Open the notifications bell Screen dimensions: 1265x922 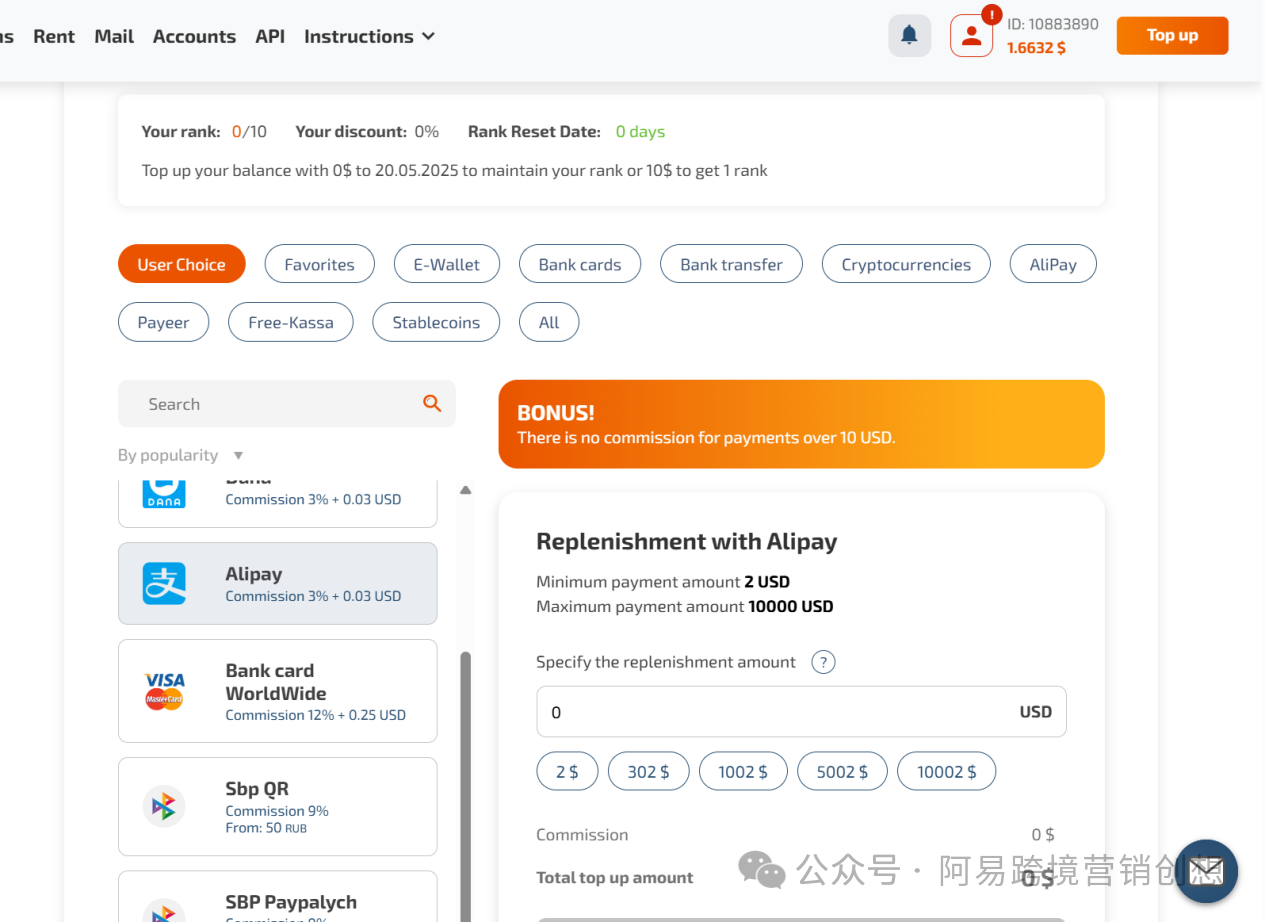pos(909,36)
